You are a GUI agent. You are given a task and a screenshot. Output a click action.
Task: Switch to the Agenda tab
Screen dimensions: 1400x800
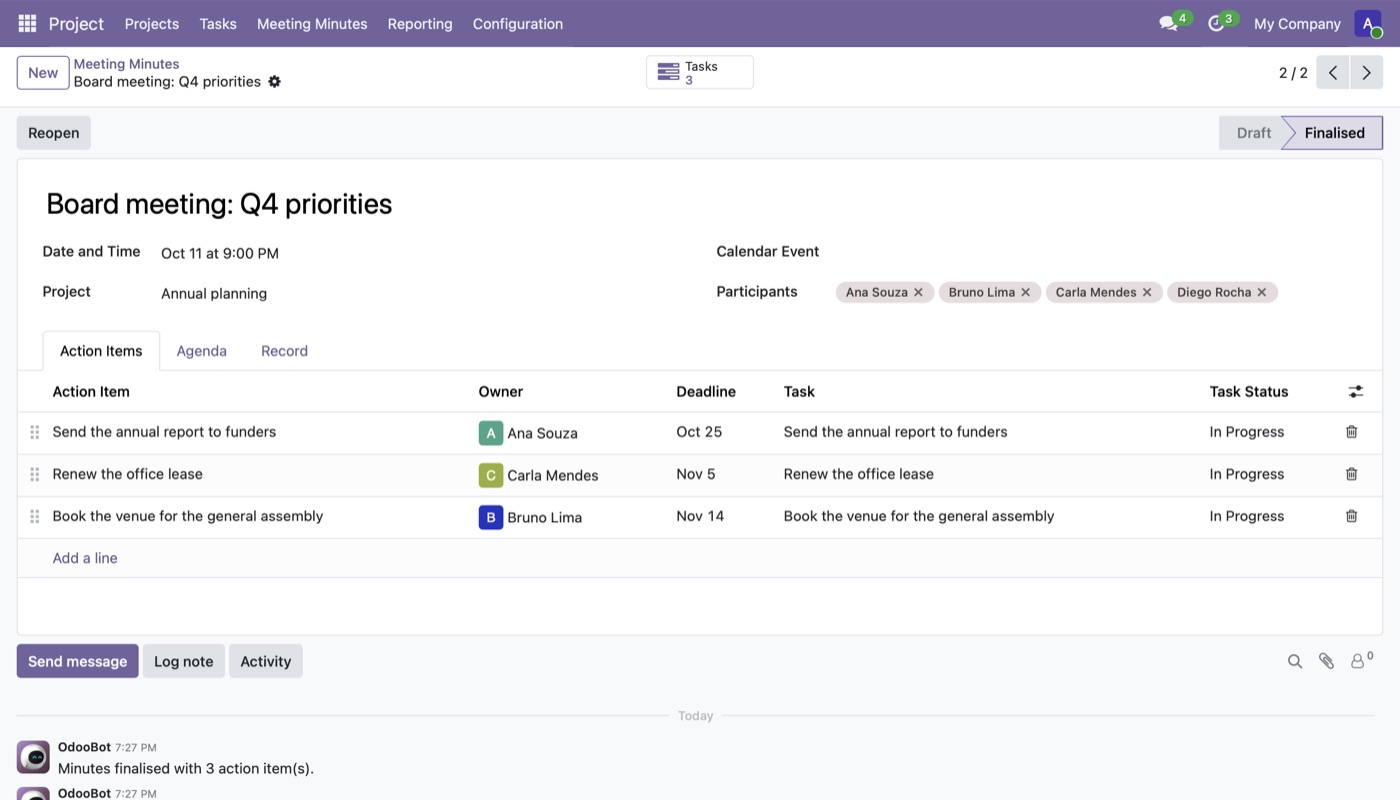tap(202, 351)
